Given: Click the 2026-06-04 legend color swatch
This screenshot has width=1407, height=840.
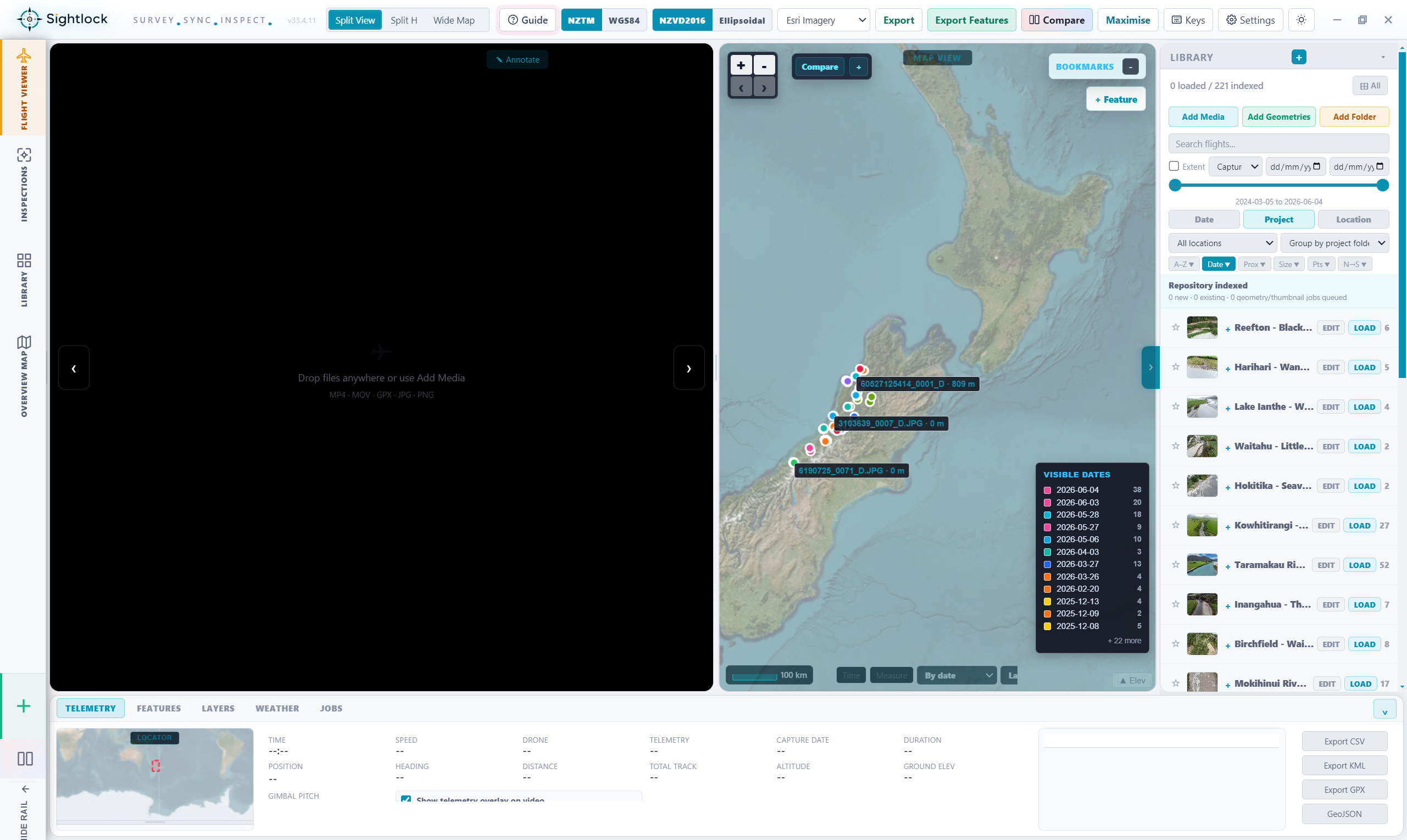Looking at the screenshot, I should (x=1048, y=490).
